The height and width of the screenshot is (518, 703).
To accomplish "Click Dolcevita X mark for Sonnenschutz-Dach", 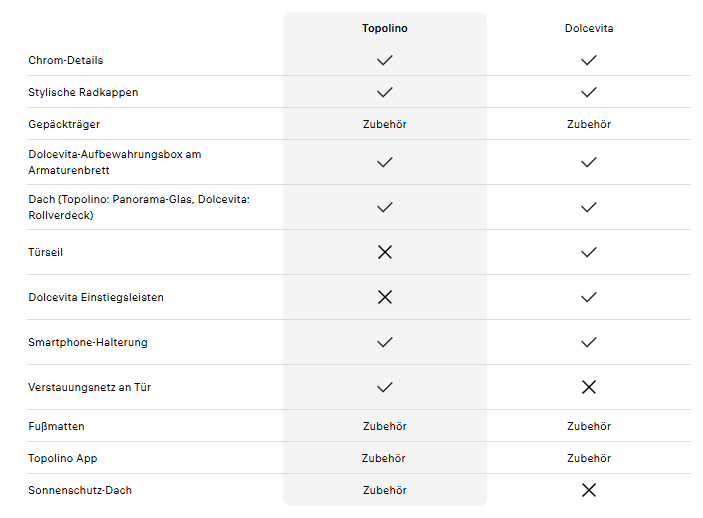I will [589, 490].
